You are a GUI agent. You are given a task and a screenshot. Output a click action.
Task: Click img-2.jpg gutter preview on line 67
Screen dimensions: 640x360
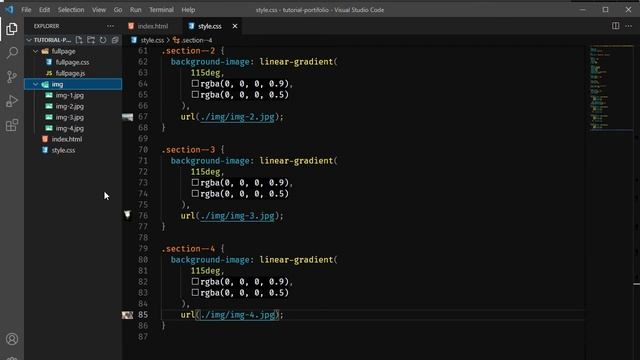(127, 117)
